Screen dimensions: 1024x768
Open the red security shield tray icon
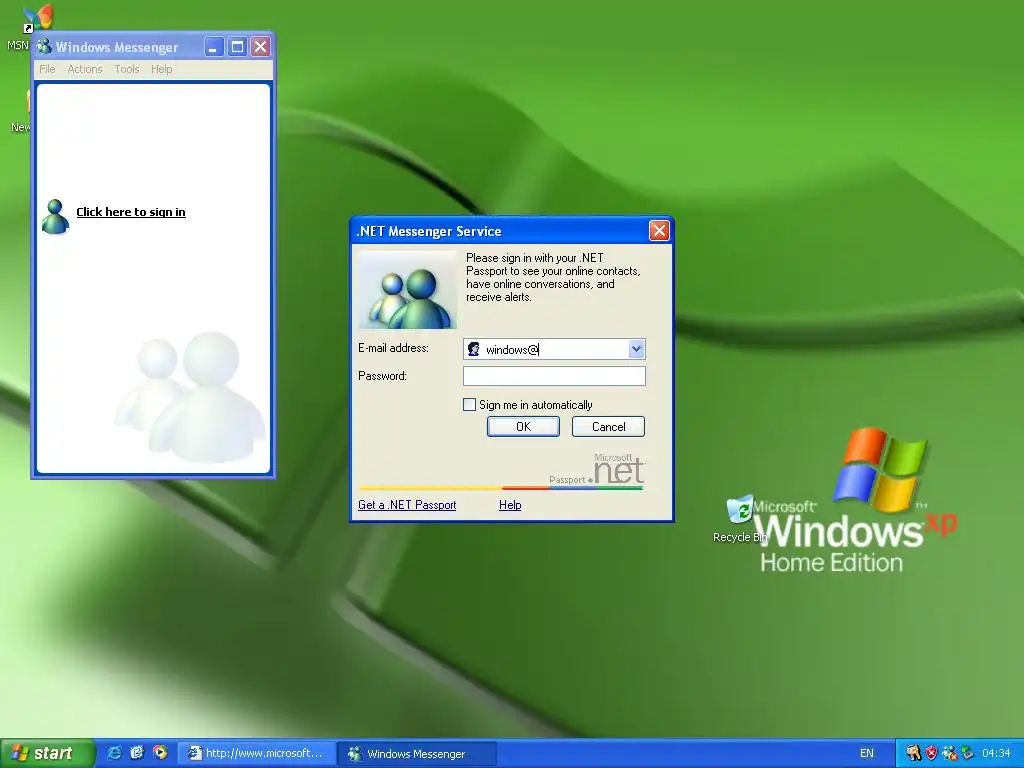(x=931, y=754)
